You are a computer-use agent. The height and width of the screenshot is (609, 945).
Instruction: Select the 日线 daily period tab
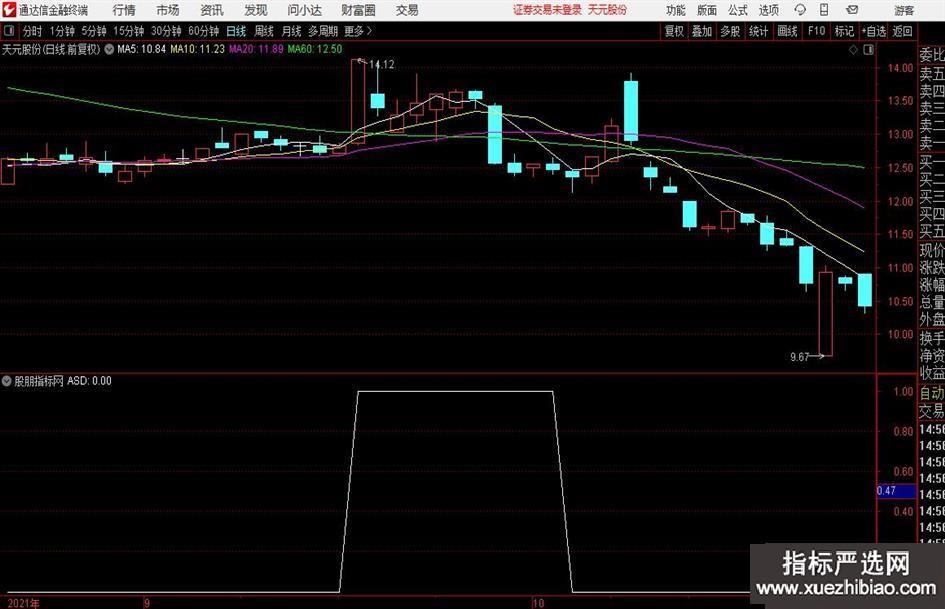236,31
